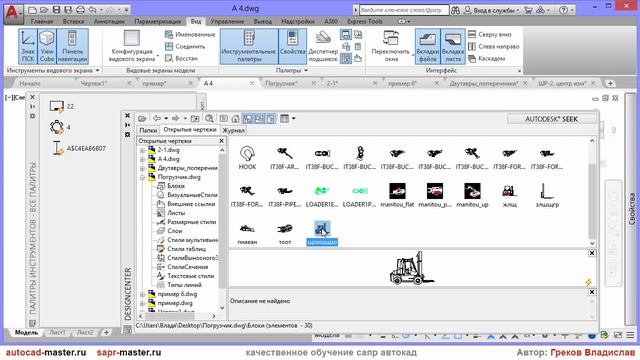Click Именованные viewports button

(190, 35)
